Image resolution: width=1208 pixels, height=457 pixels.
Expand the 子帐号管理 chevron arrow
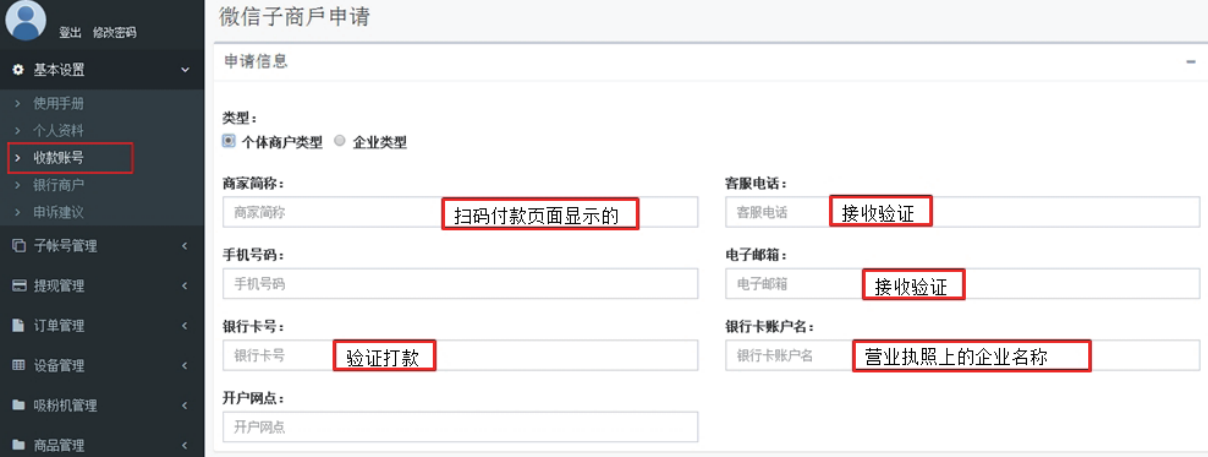[x=185, y=246]
